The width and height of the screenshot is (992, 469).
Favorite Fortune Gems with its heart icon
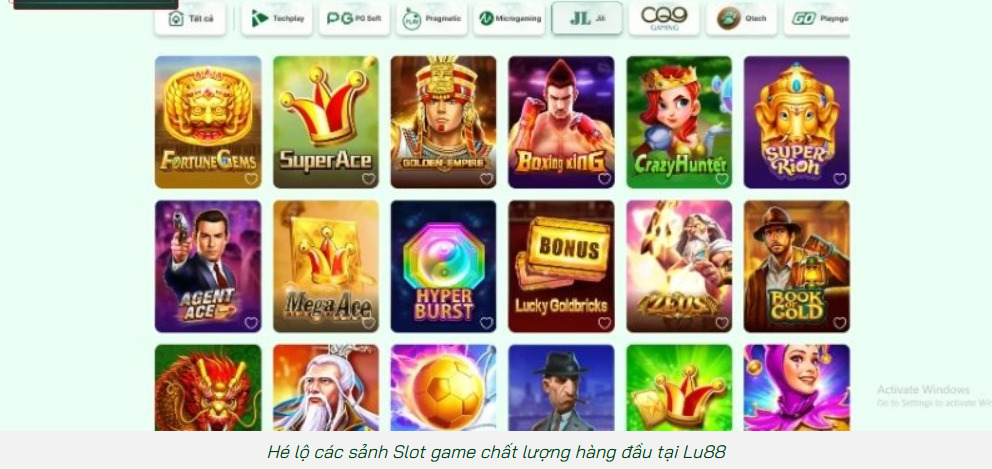[x=251, y=178]
